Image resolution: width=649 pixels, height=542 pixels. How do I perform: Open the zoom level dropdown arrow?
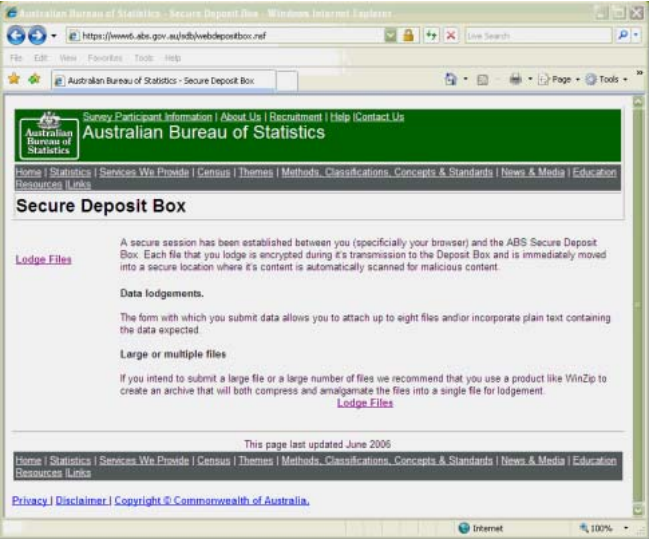(x=626, y=528)
